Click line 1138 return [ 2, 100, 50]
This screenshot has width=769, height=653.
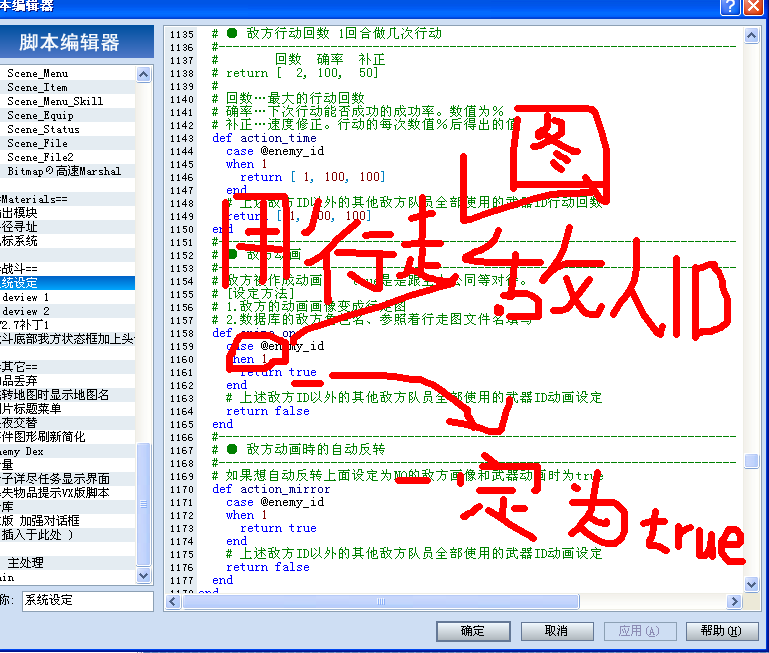click(x=295, y=73)
